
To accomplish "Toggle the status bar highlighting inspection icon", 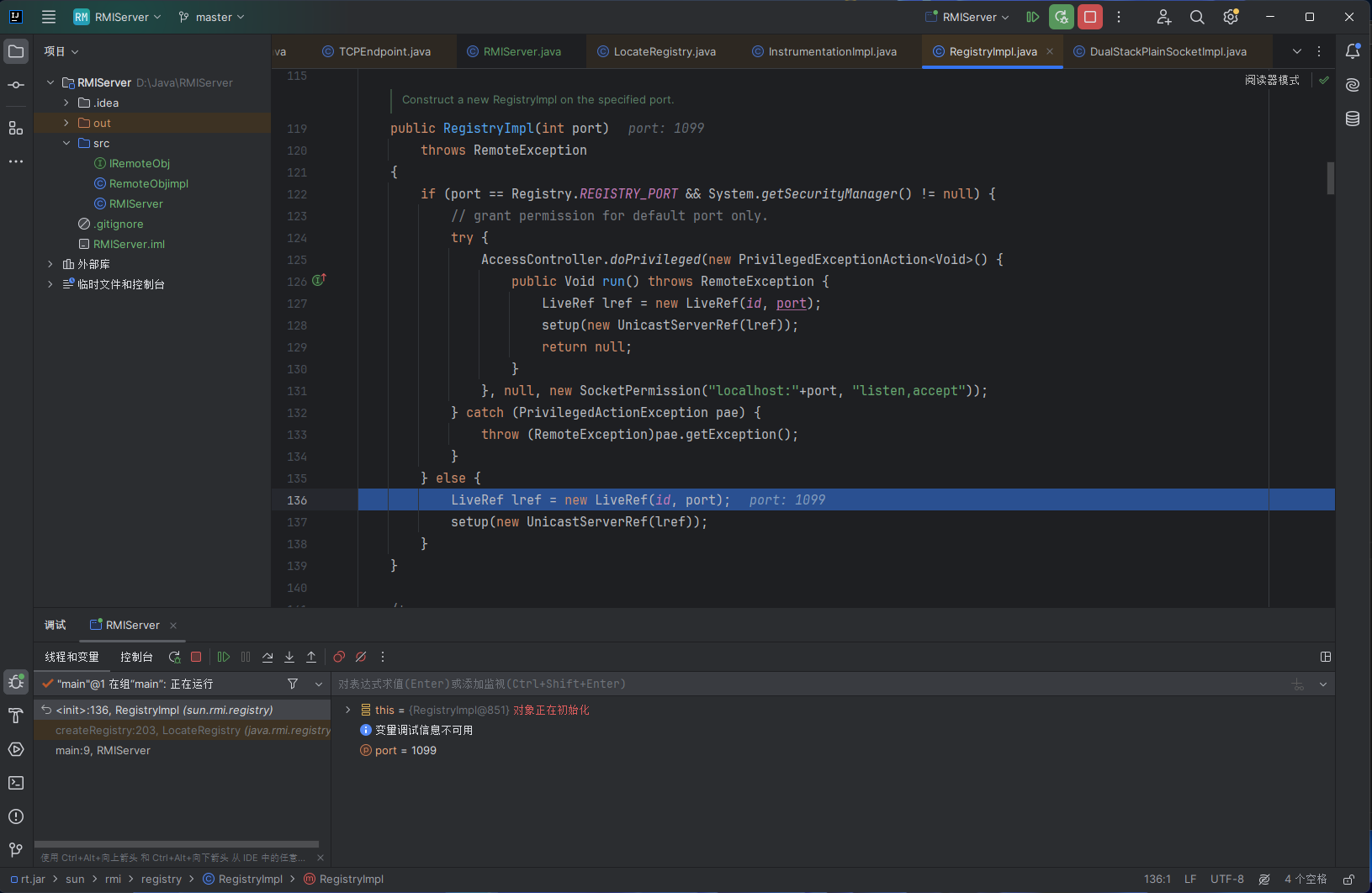I will click(x=1264, y=879).
